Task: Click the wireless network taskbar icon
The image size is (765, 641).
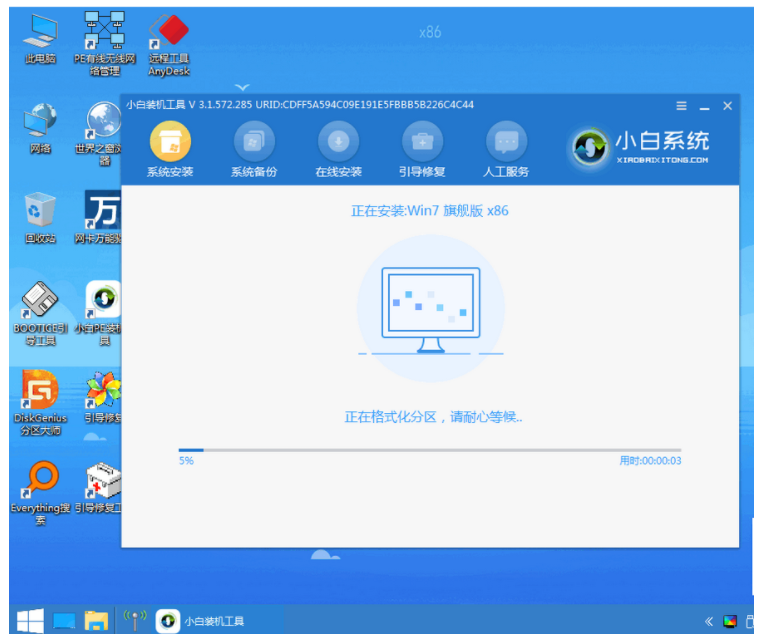Action: [134, 621]
